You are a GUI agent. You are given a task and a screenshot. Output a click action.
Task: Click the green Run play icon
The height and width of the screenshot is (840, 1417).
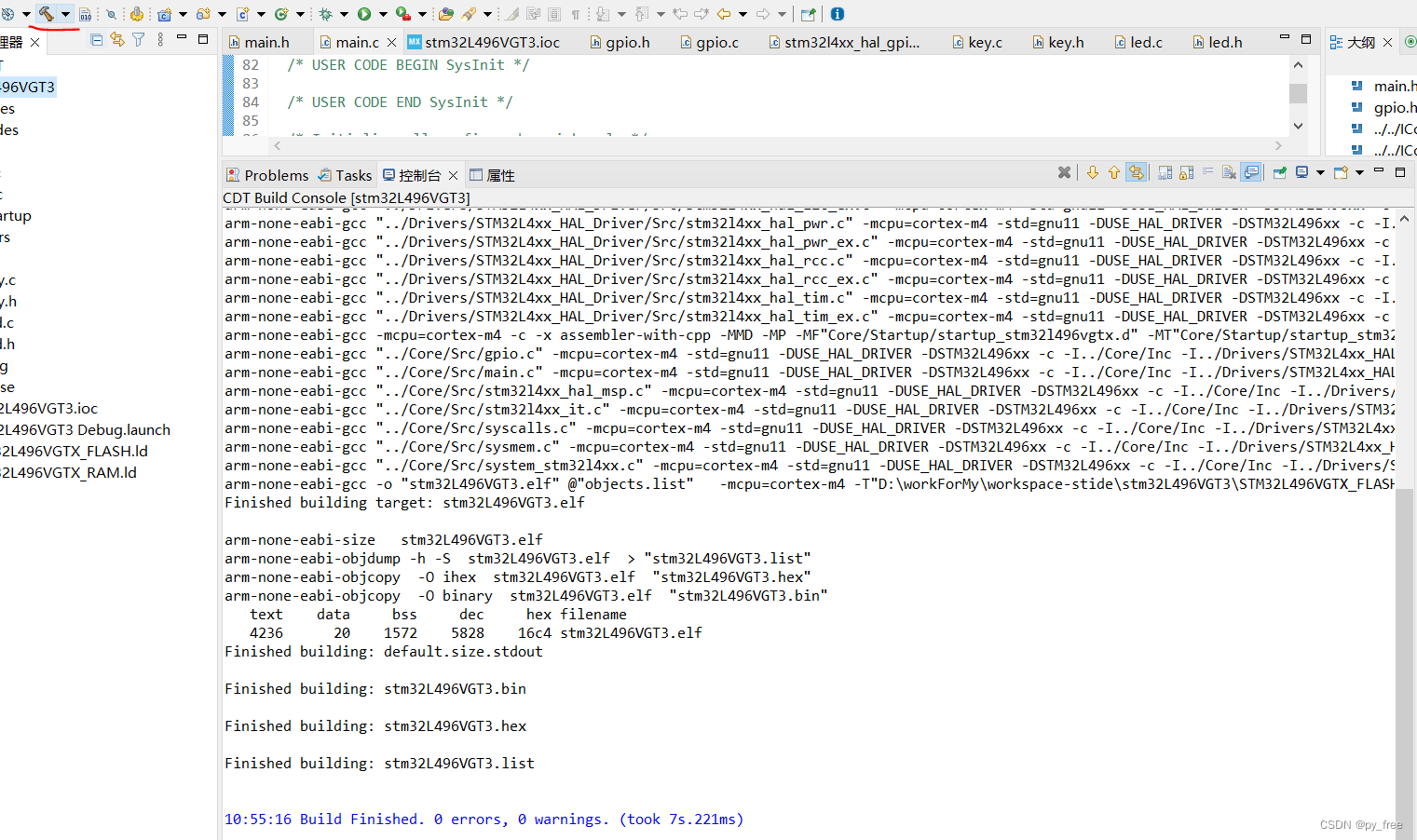coord(364,14)
